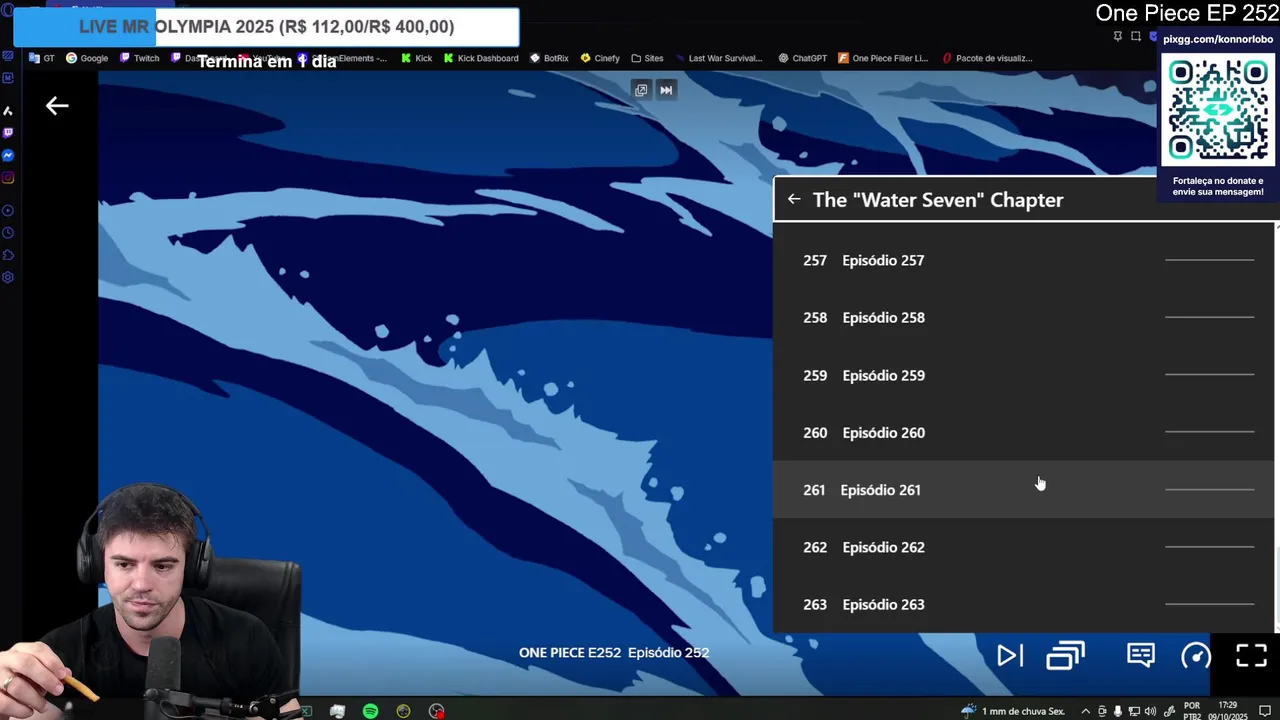Open the GT bookmark

tap(42, 58)
